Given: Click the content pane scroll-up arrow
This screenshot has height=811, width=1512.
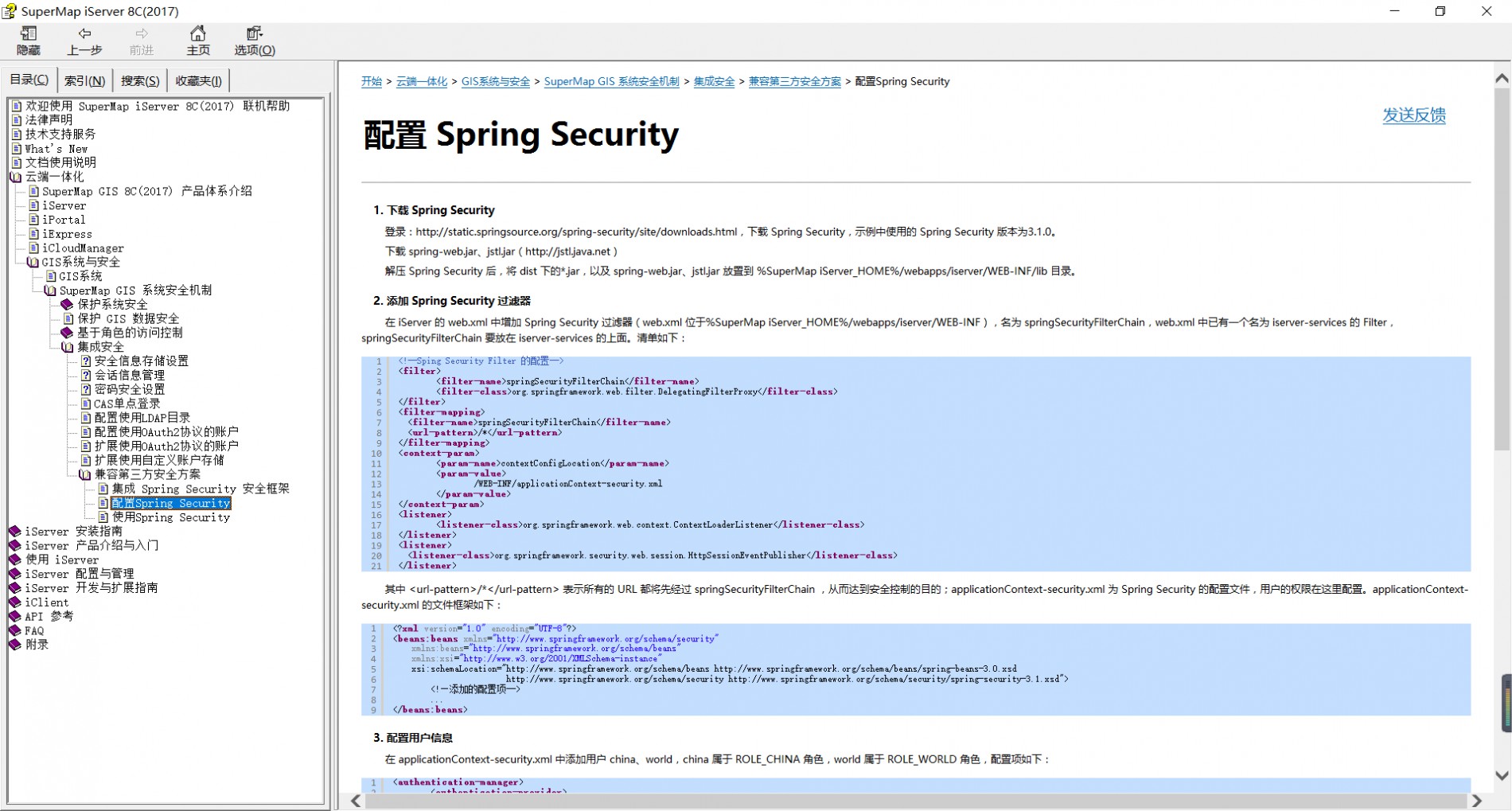Looking at the screenshot, I should (1502, 78).
